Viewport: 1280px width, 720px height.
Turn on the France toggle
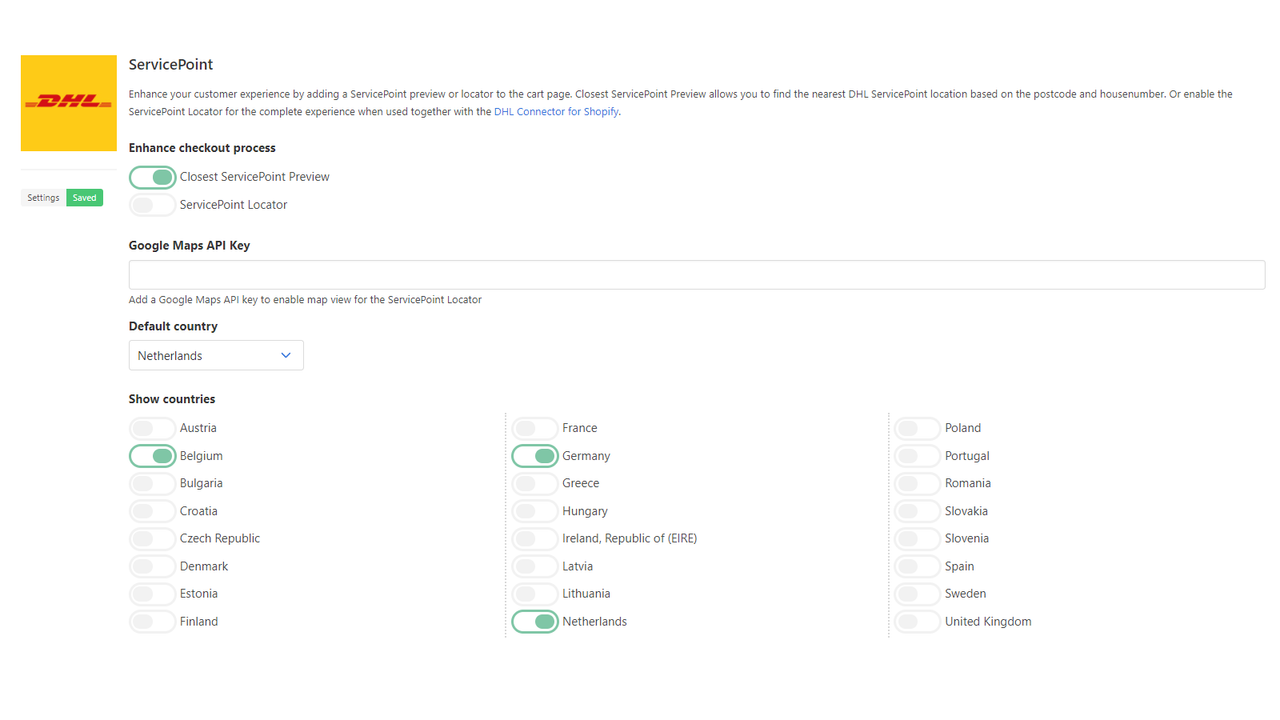535,427
